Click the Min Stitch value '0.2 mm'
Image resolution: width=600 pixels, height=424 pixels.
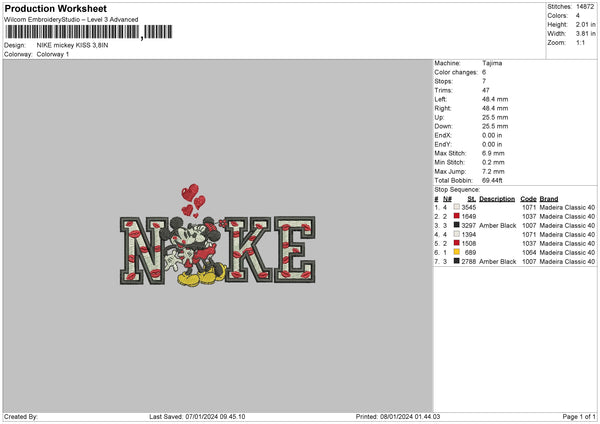pos(493,162)
